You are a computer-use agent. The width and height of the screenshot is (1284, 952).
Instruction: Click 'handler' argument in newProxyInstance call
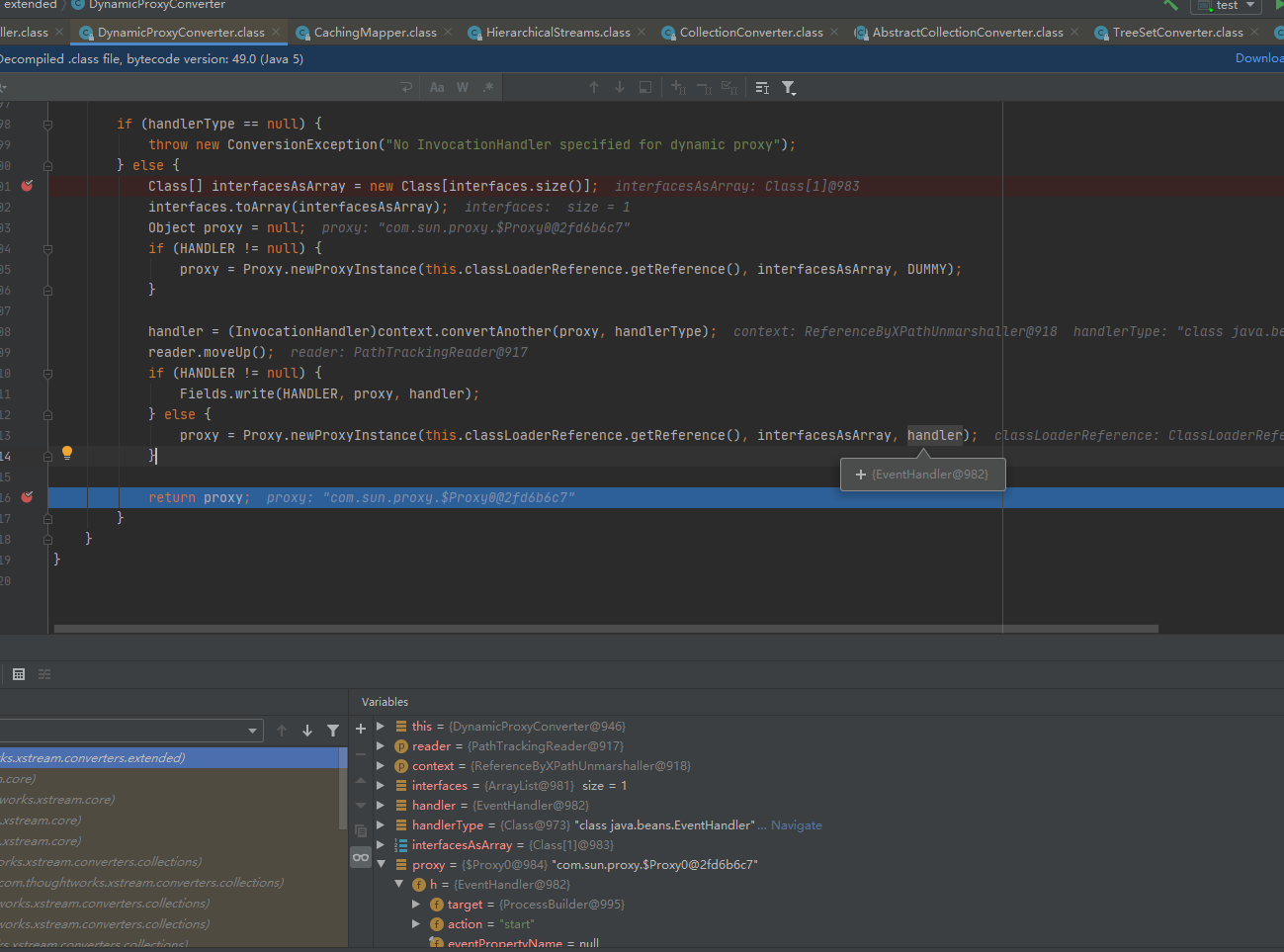(x=934, y=435)
